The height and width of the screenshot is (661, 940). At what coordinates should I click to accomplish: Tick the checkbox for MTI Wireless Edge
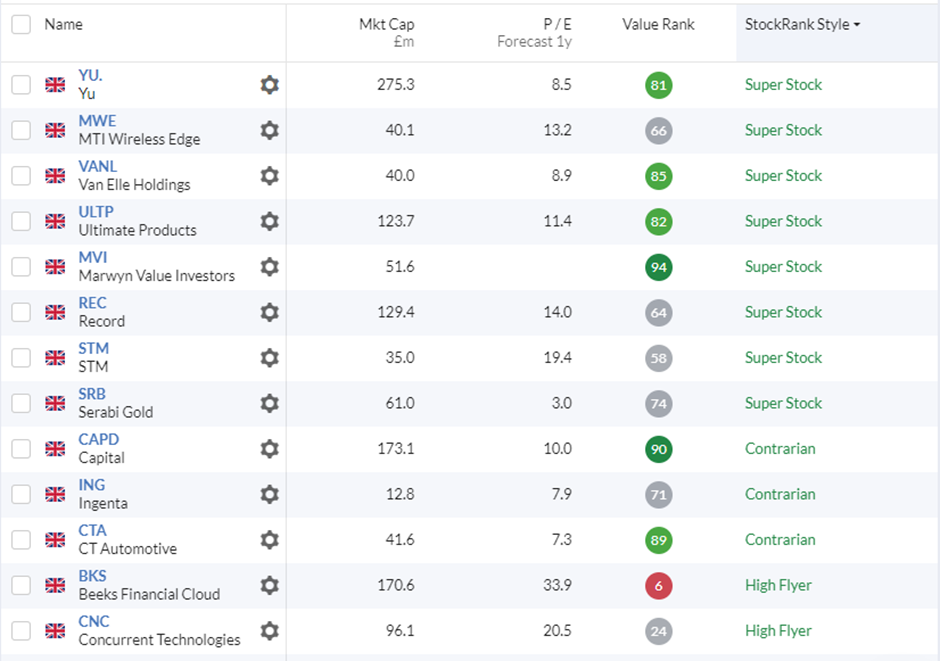[x=21, y=130]
